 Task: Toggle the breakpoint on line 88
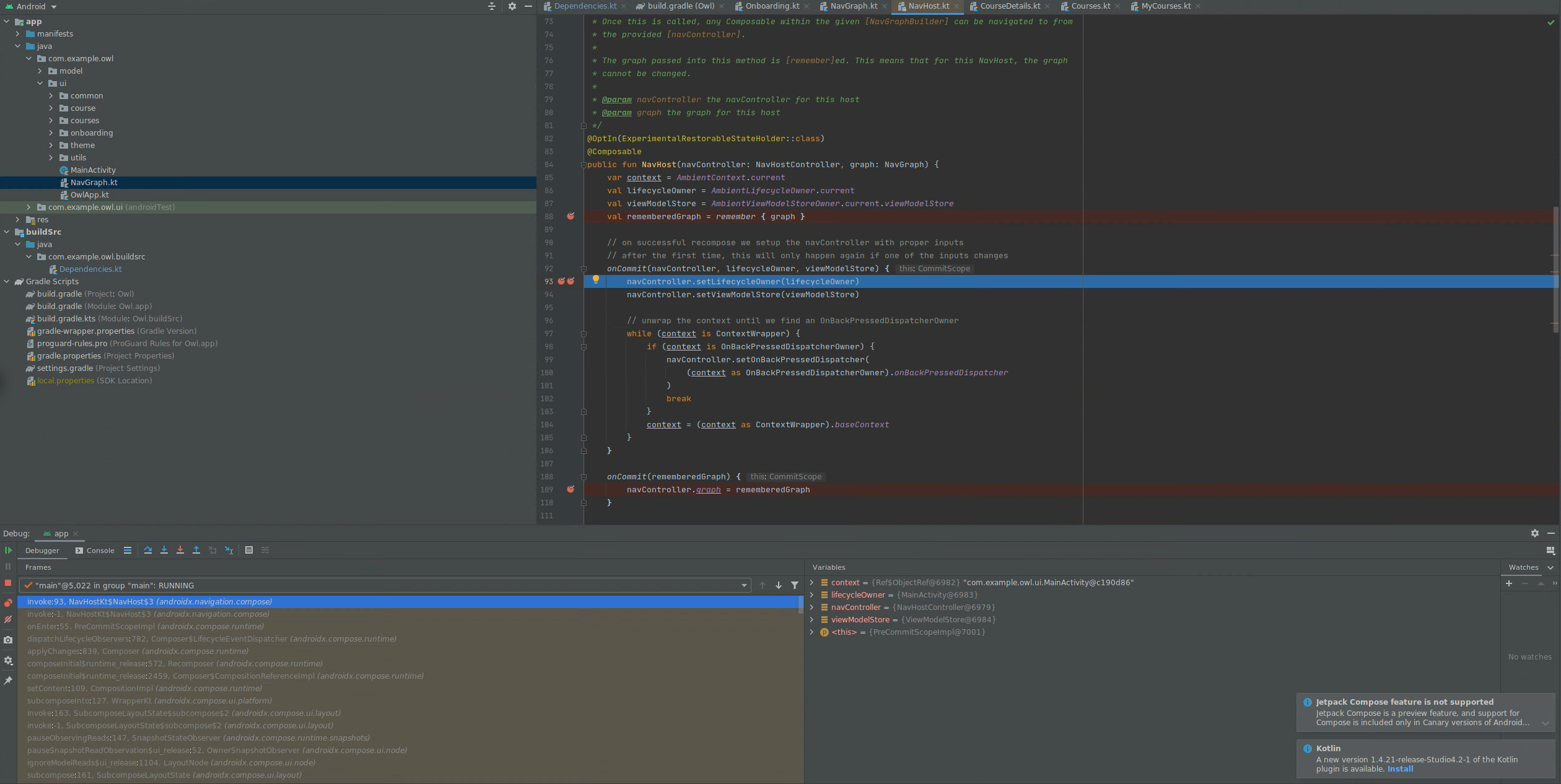pos(571,216)
